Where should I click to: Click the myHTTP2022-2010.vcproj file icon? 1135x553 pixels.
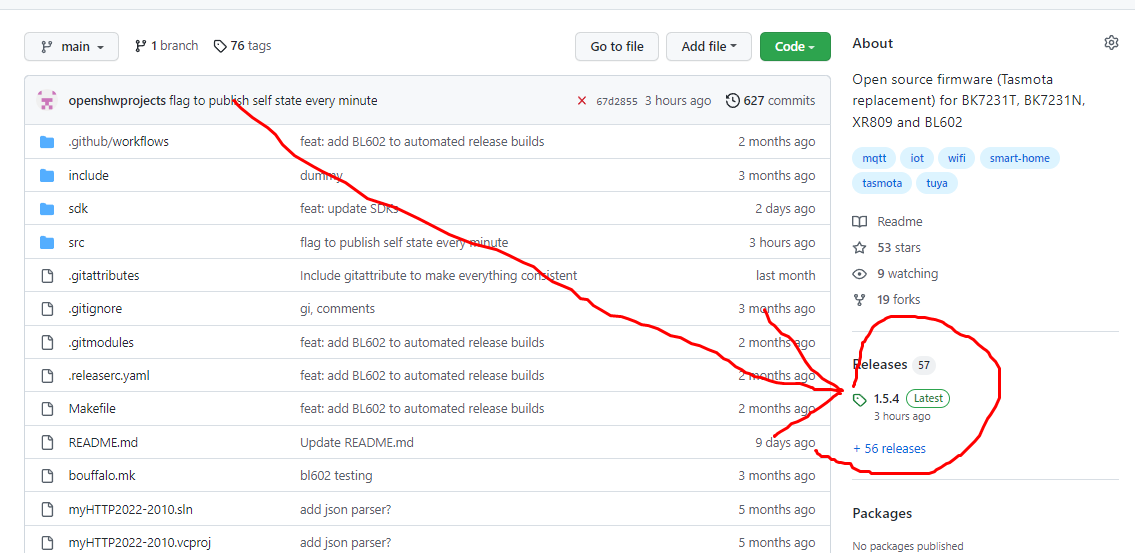pyautogui.click(x=47, y=543)
